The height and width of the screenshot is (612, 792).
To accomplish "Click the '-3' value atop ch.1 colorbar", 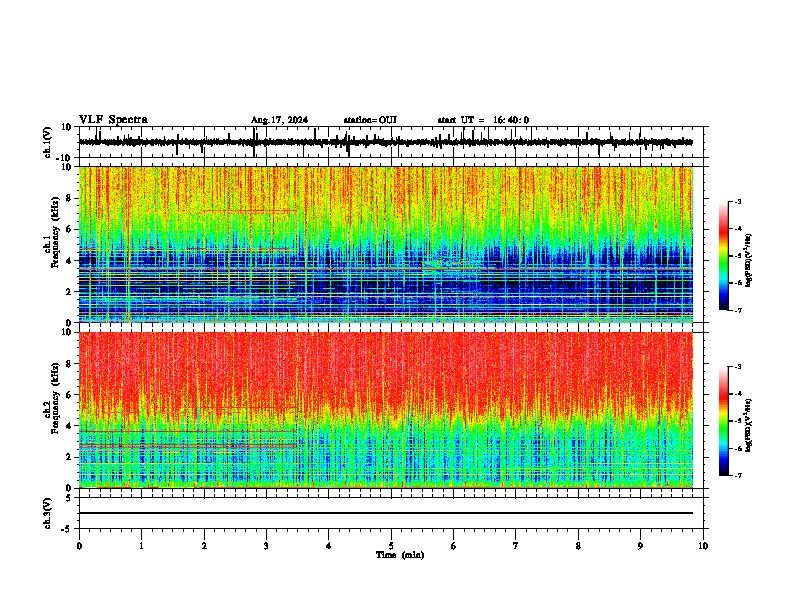I will click(738, 202).
